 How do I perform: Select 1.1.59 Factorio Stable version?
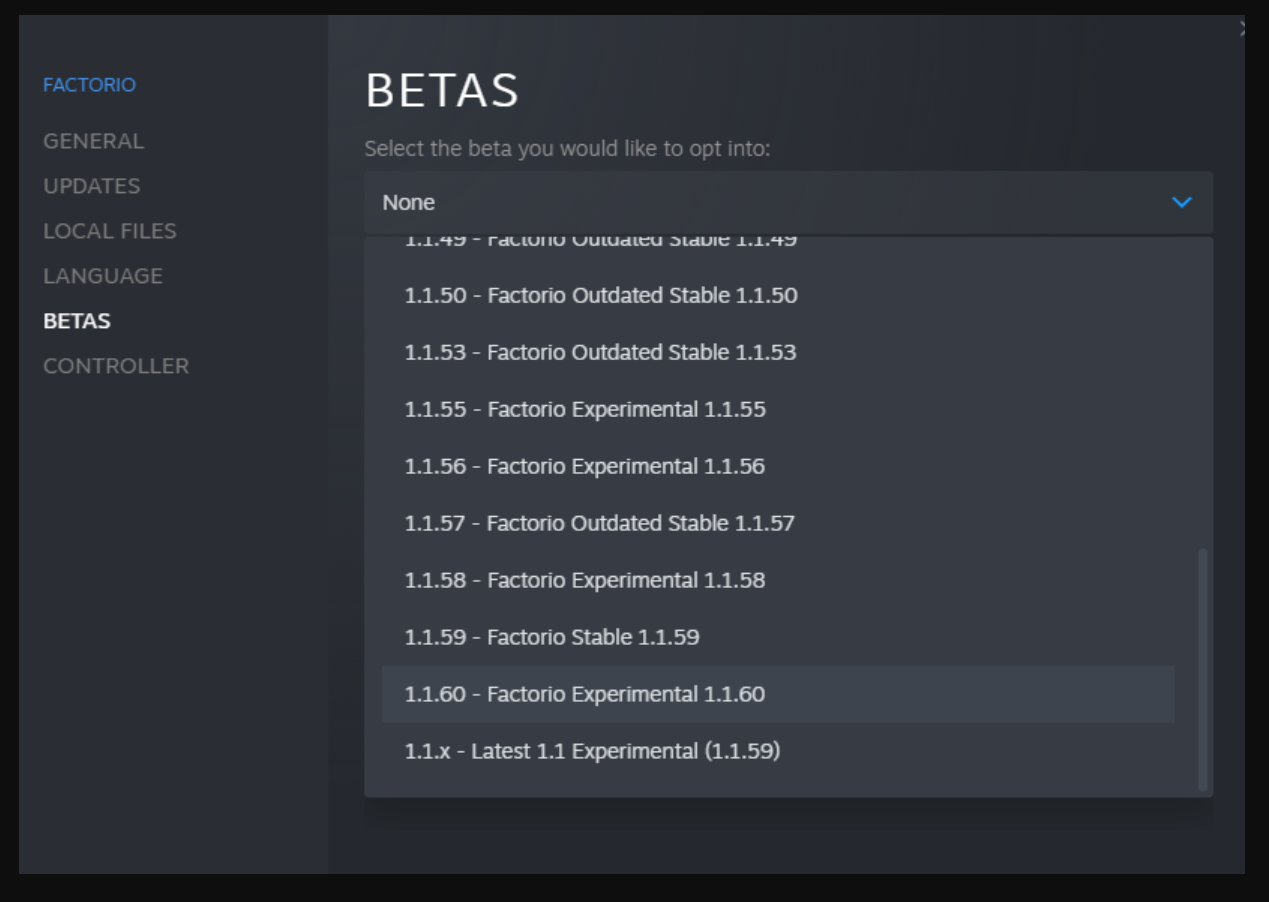pos(778,637)
